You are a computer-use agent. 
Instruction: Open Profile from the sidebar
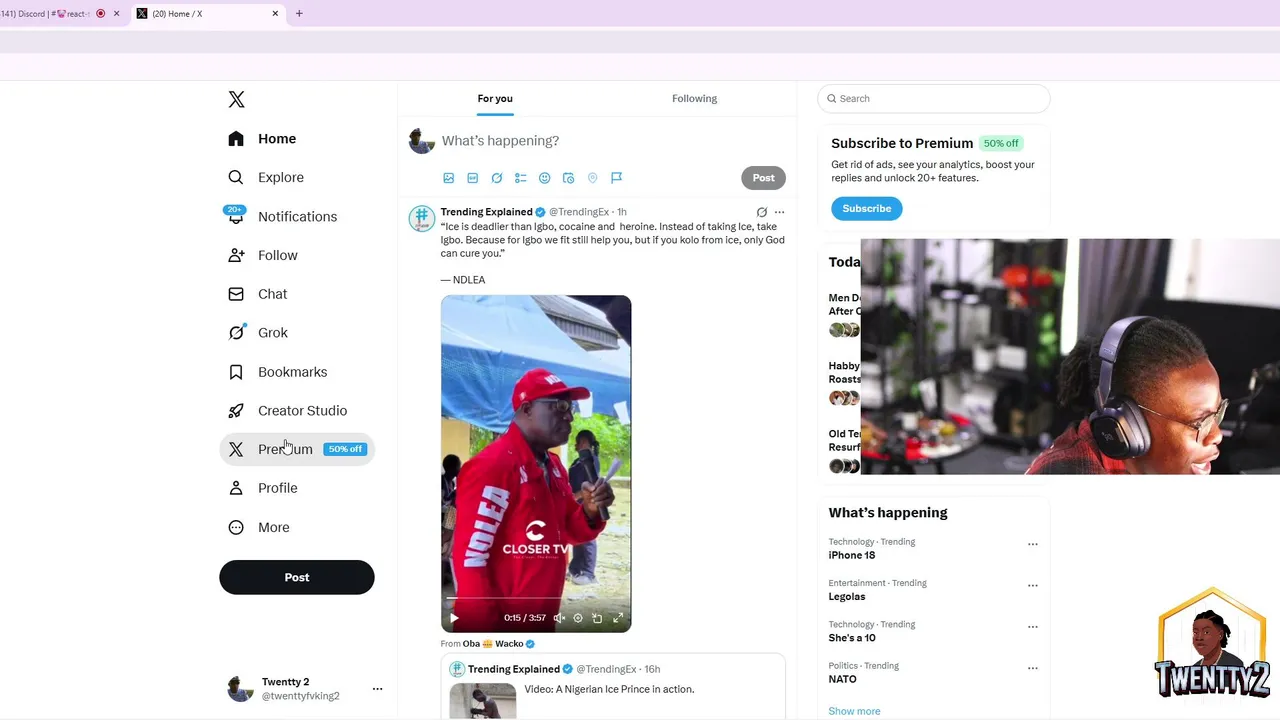(x=263, y=488)
